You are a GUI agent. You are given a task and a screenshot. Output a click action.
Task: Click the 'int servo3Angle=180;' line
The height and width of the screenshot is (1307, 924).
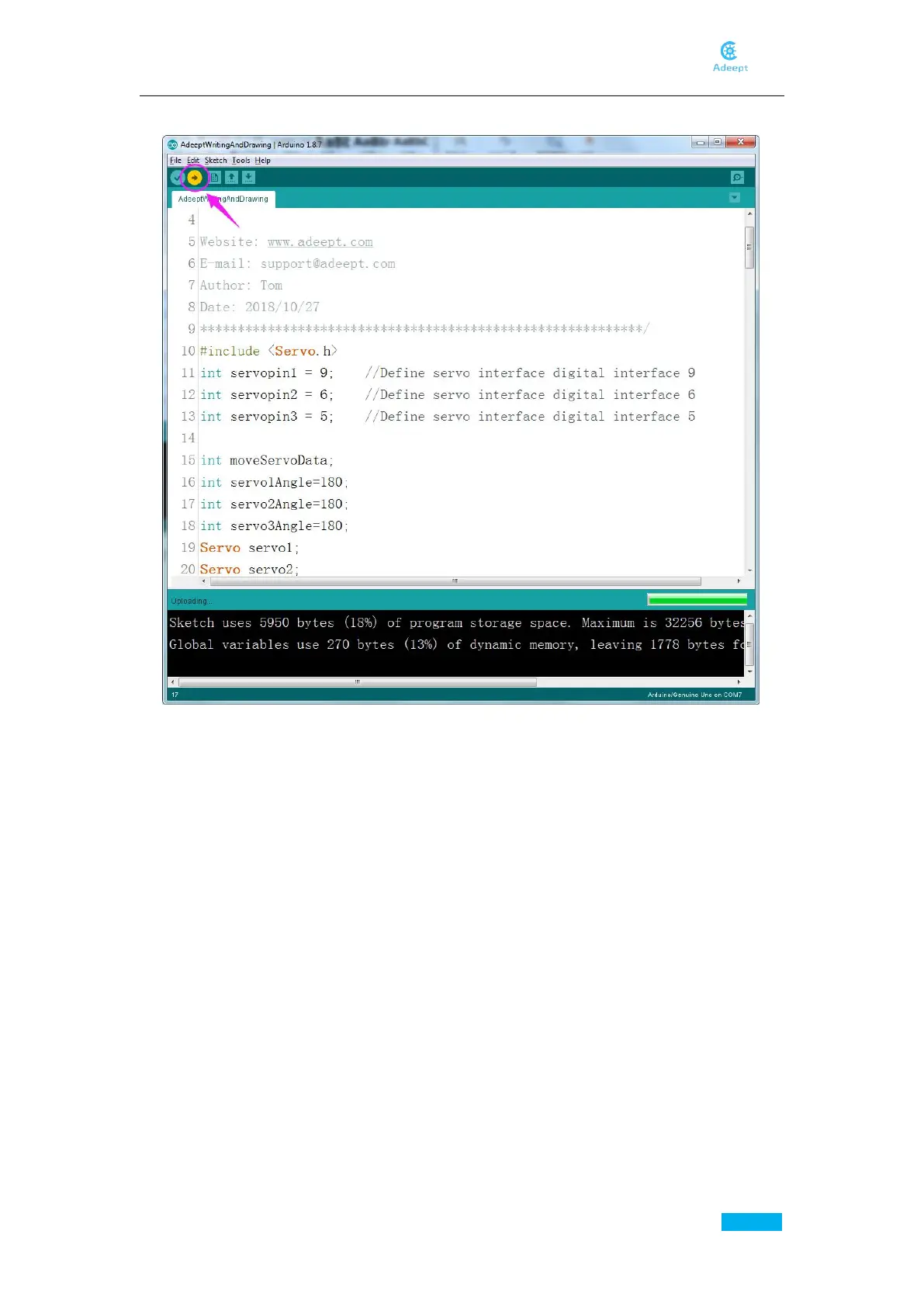point(275,526)
